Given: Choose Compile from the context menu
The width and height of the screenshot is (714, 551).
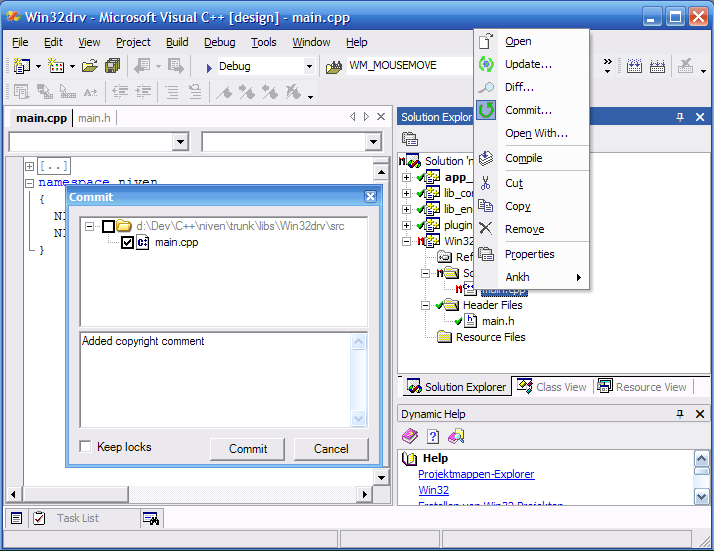Looking at the screenshot, I should (532, 158).
